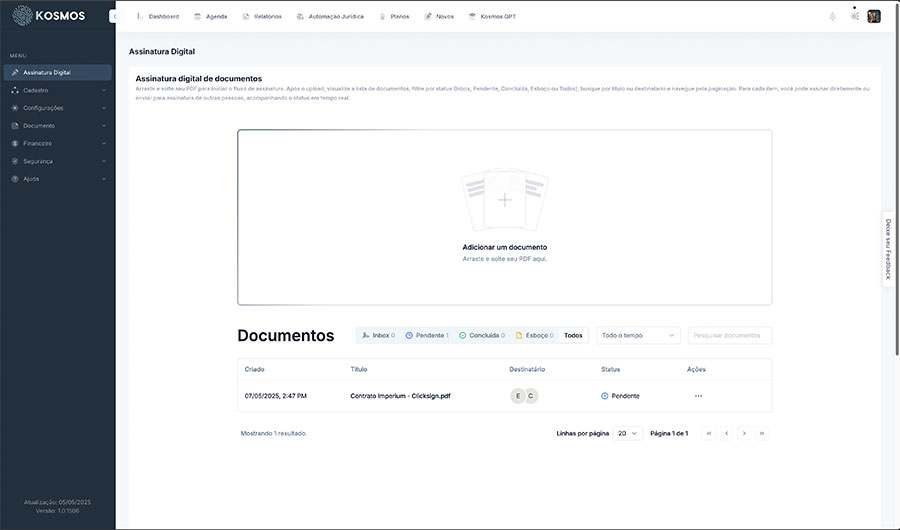Collapse the sidebar with the arrow button
This screenshot has width=900, height=530.
(x=113, y=17)
